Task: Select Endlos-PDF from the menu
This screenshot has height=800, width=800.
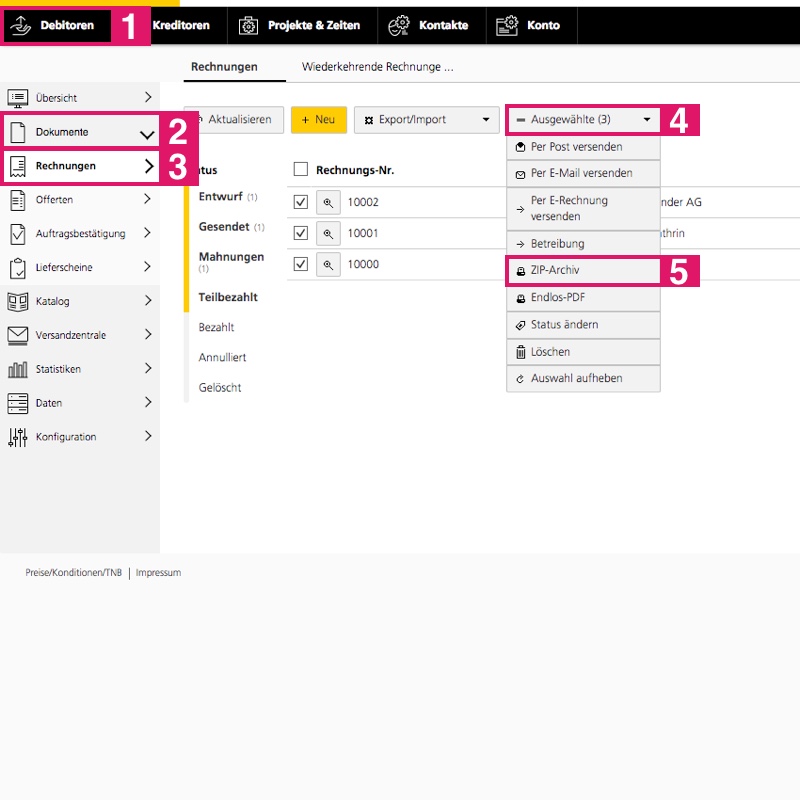Action: point(583,298)
